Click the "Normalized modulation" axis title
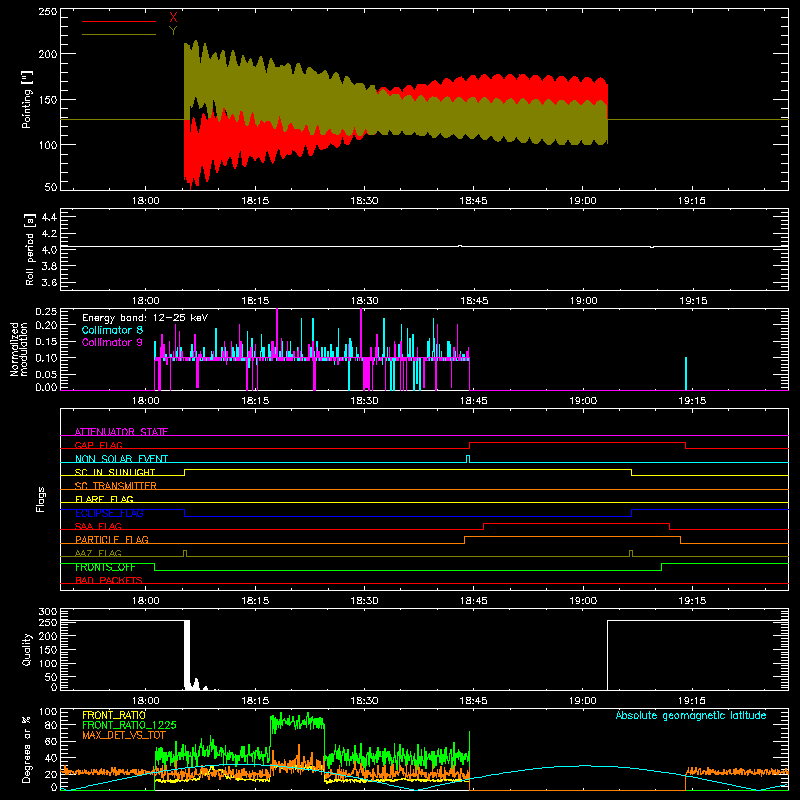This screenshot has height=800, width=800. (x=18, y=349)
